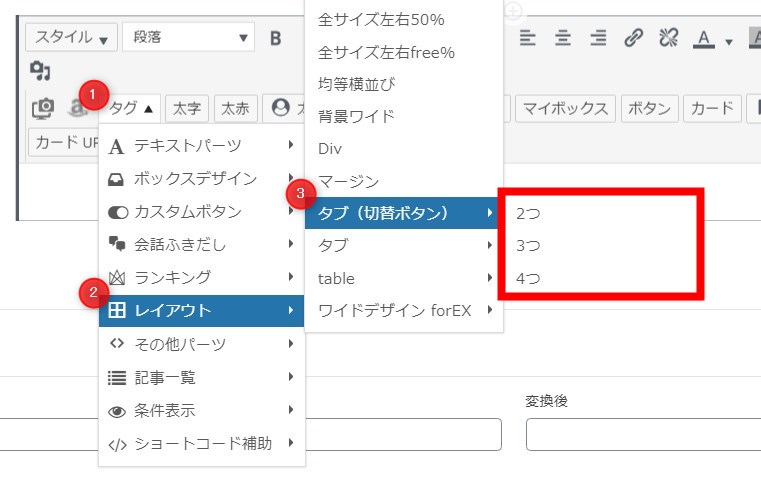Screen dimensions: 761x492
Task: Click the align right icon
Action: pyautogui.click(x=598, y=39)
